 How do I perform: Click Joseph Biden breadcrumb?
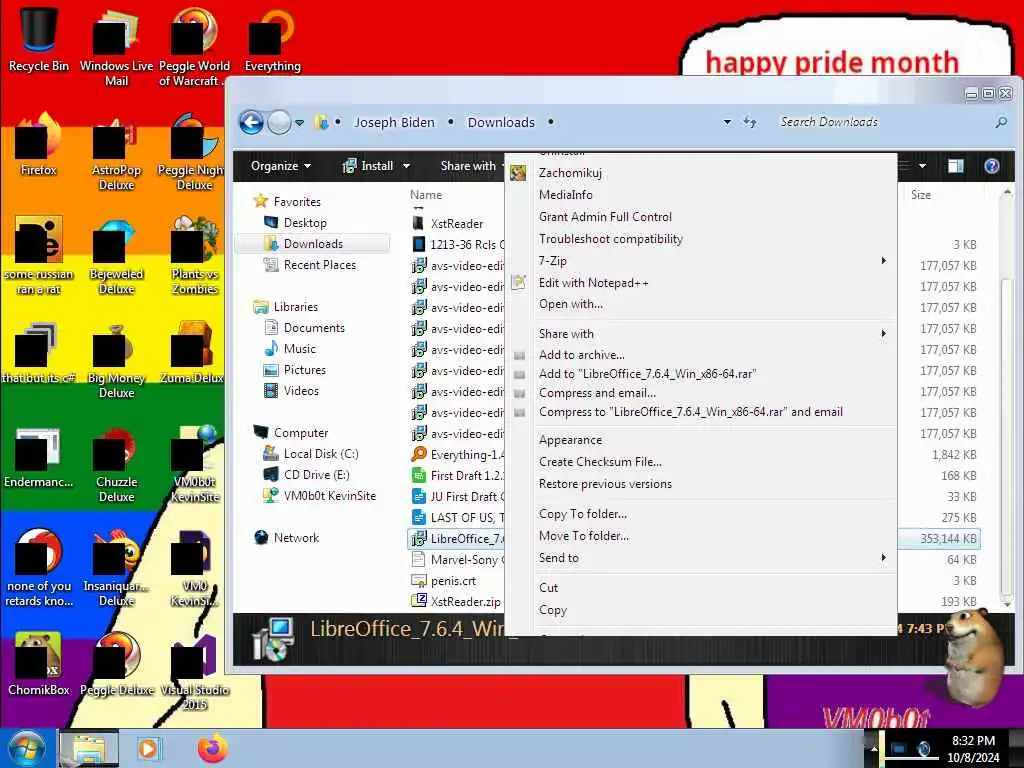[x=394, y=122]
